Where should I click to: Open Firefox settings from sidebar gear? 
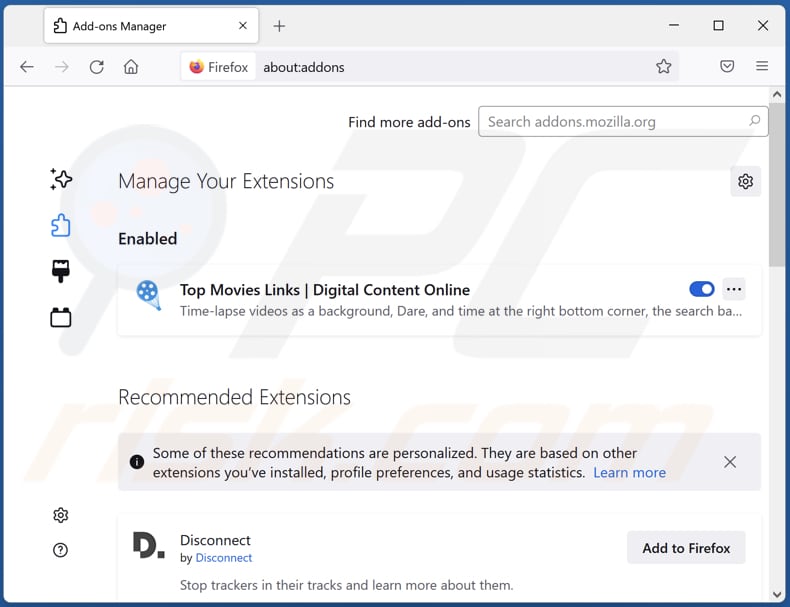[x=60, y=515]
